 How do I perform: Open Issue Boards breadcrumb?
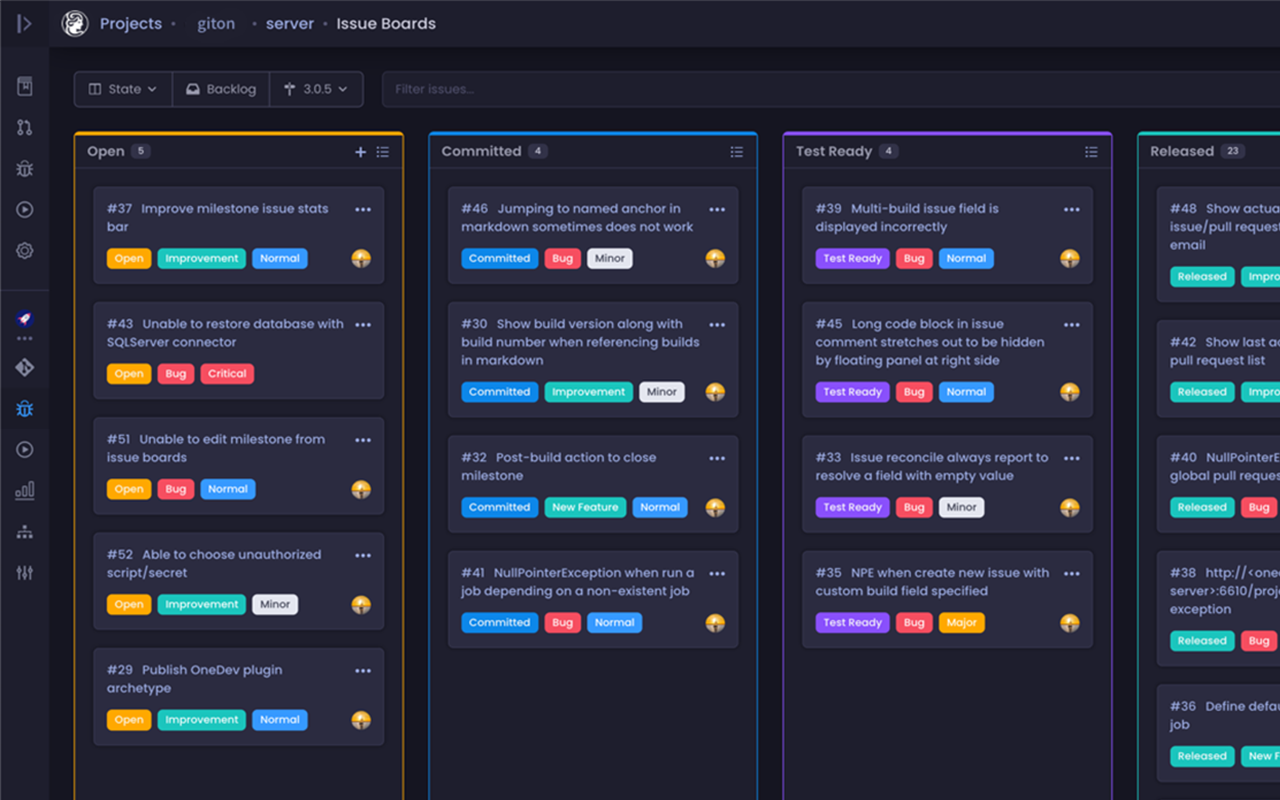[386, 24]
